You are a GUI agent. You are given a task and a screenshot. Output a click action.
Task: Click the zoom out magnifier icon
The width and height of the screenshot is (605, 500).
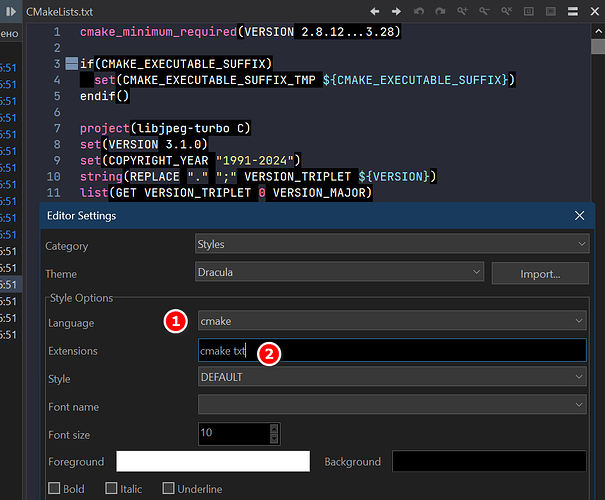point(484,12)
